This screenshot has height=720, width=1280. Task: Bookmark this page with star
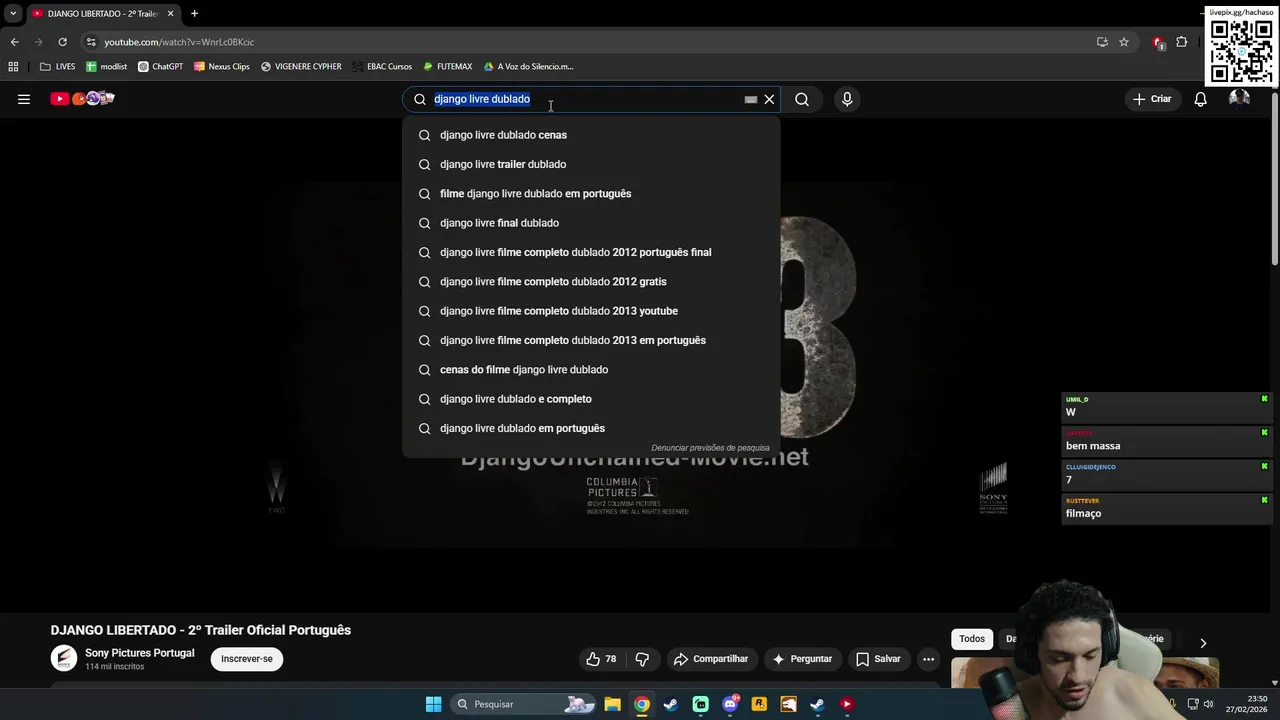(1124, 42)
